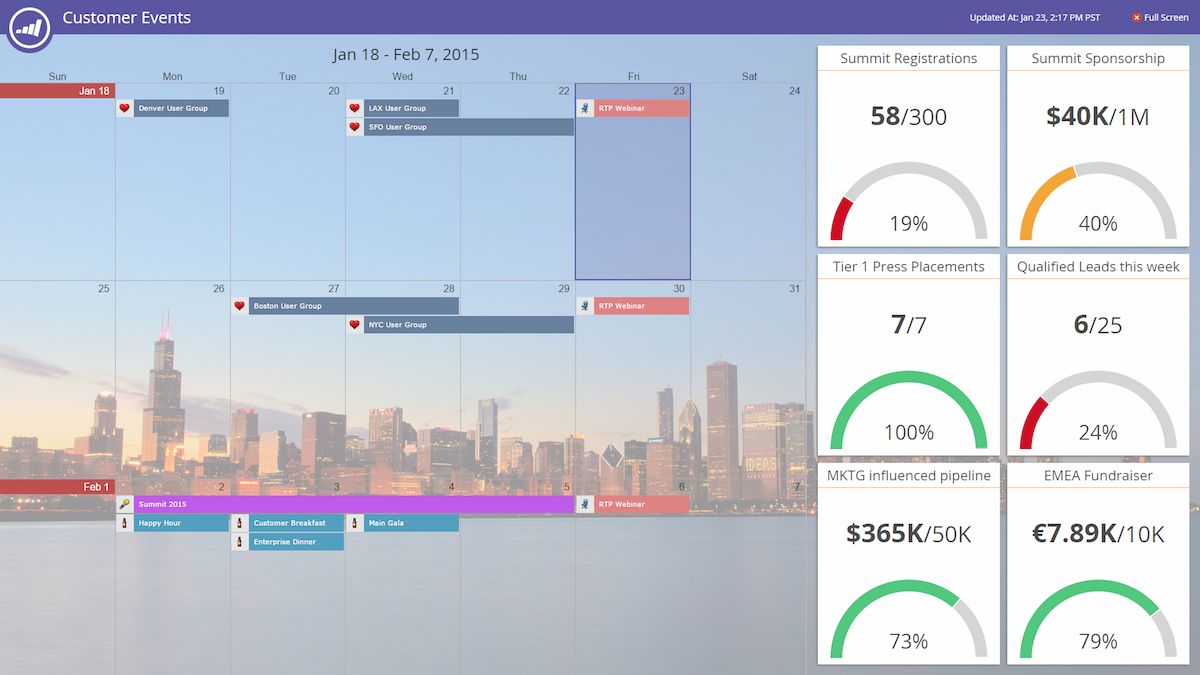The image size is (1200, 675).
Task: Click the 6/25 qualified leads value
Action: point(1098,325)
